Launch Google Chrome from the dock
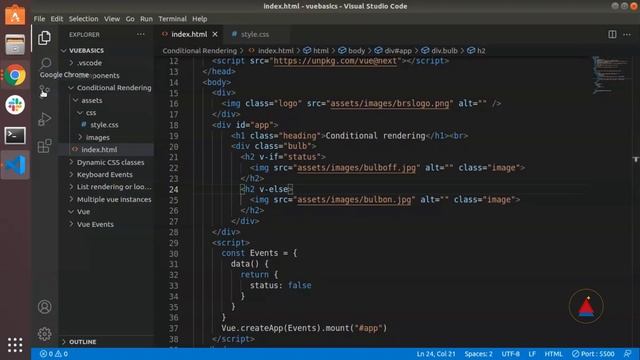Viewport: 640px width, 360px height. coord(15,75)
